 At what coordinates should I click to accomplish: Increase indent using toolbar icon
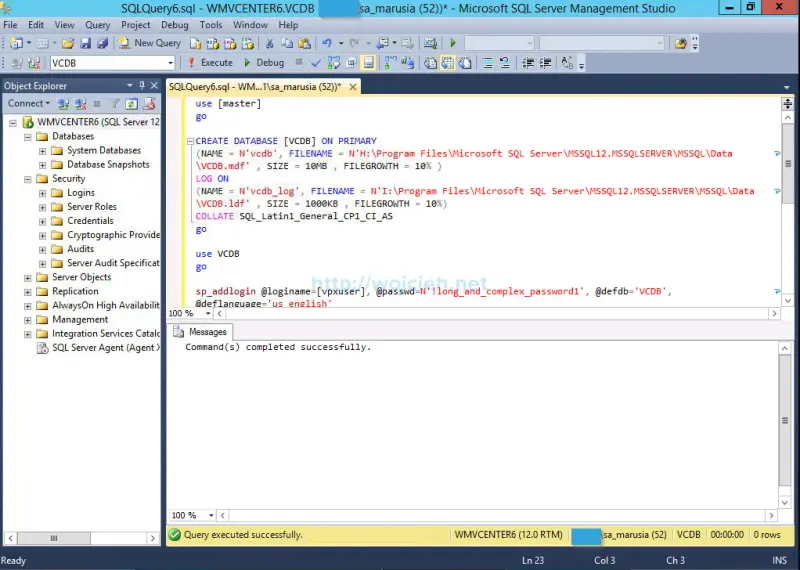tap(545, 63)
